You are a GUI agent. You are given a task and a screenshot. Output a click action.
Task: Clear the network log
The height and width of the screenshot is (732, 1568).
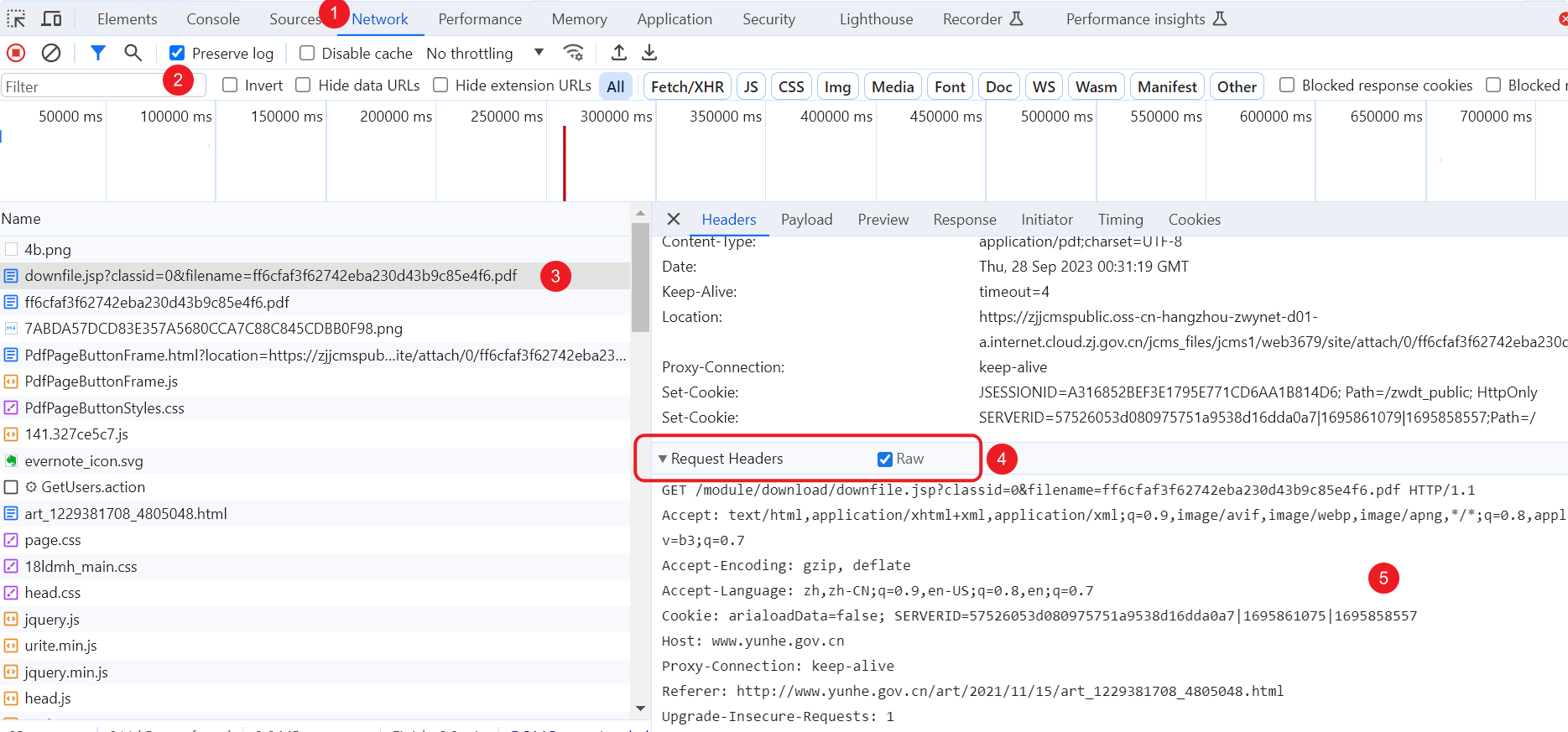click(51, 53)
